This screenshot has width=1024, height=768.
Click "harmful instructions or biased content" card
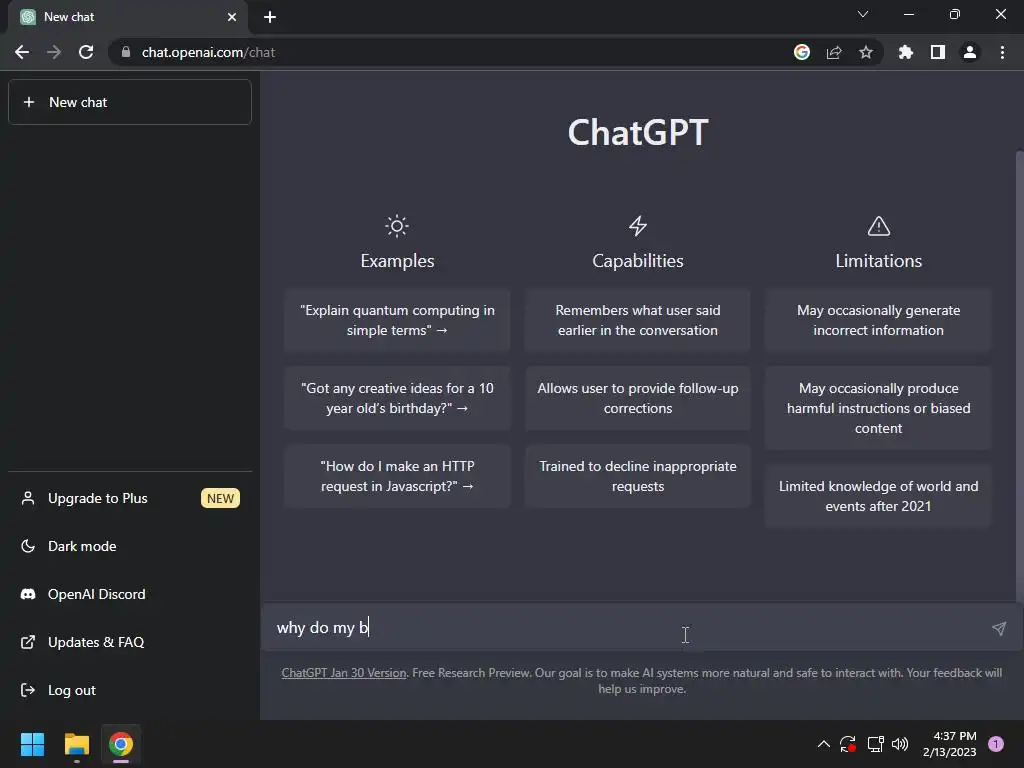pos(878,408)
